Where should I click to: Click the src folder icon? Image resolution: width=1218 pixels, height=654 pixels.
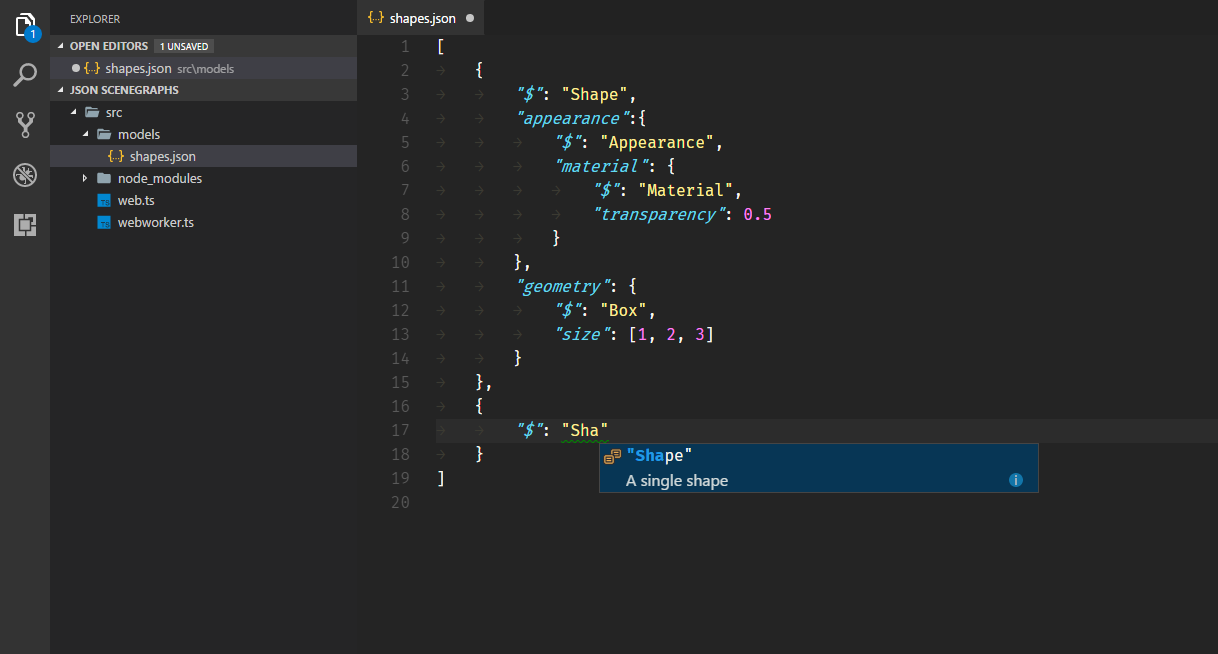[92, 112]
